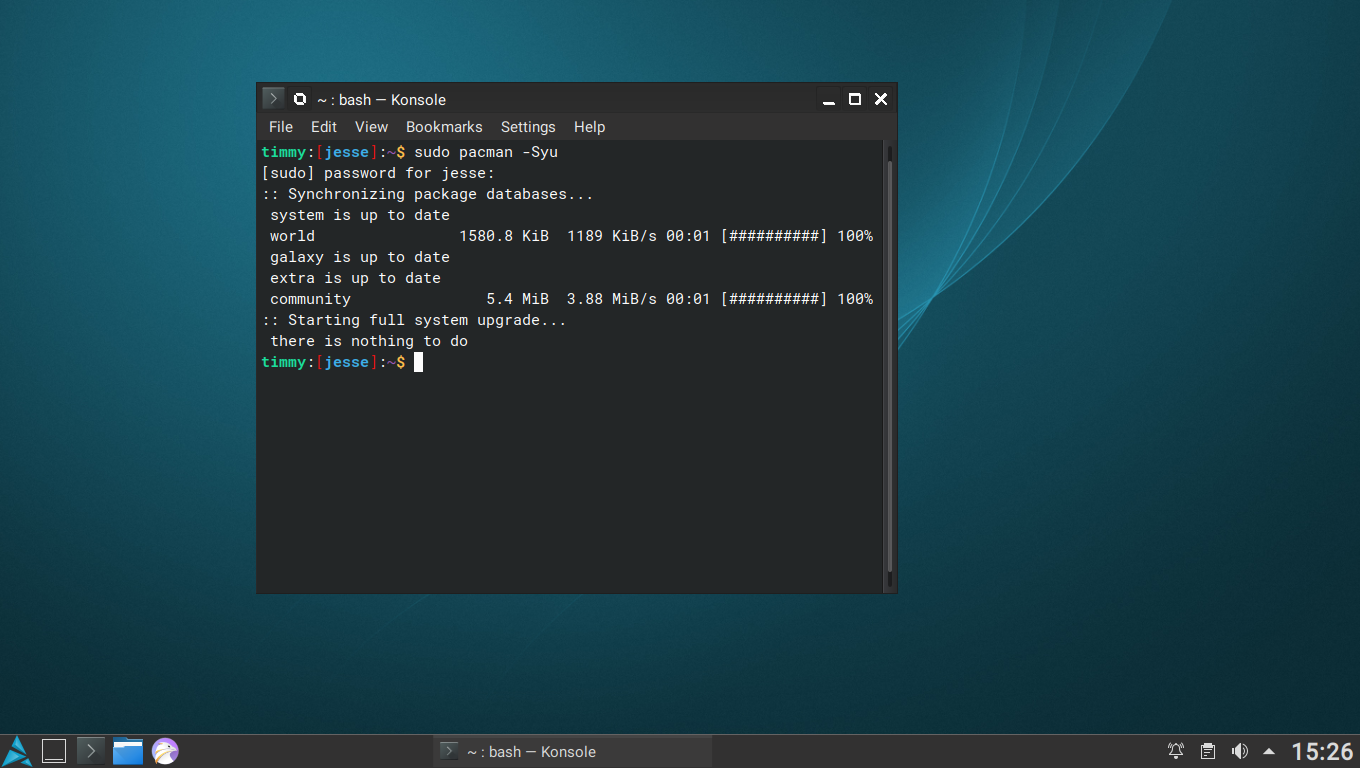Image resolution: width=1360 pixels, height=768 pixels.
Task: Open the View menu
Action: 371,127
